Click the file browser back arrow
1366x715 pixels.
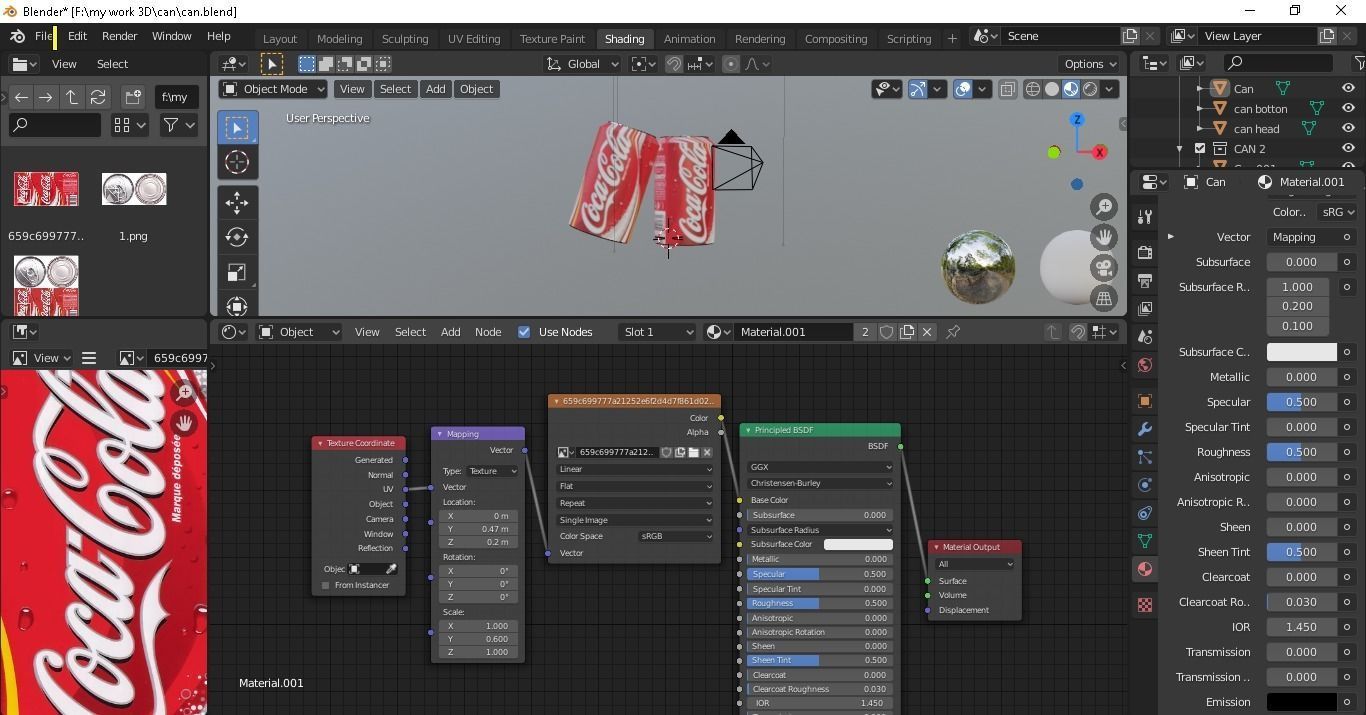point(21,97)
